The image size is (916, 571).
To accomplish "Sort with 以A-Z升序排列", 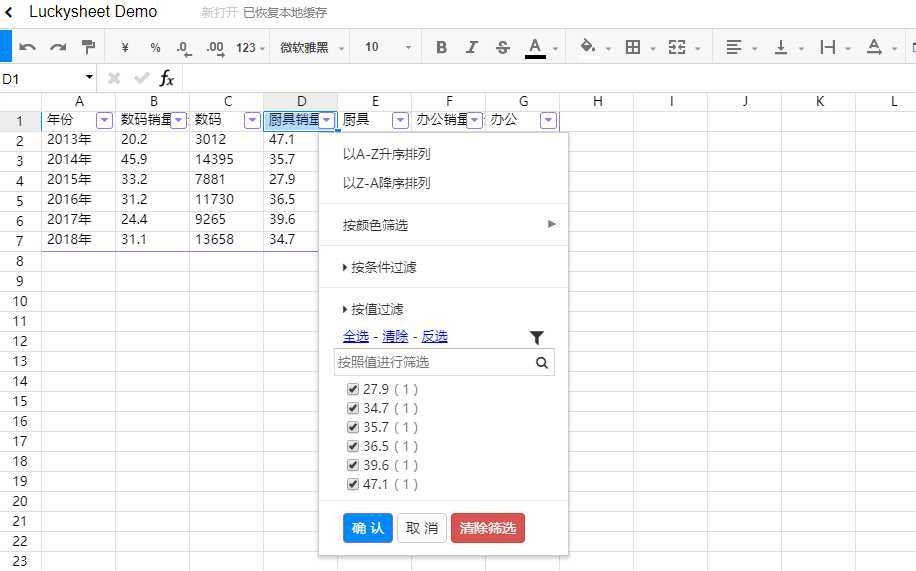I will pos(443,154).
